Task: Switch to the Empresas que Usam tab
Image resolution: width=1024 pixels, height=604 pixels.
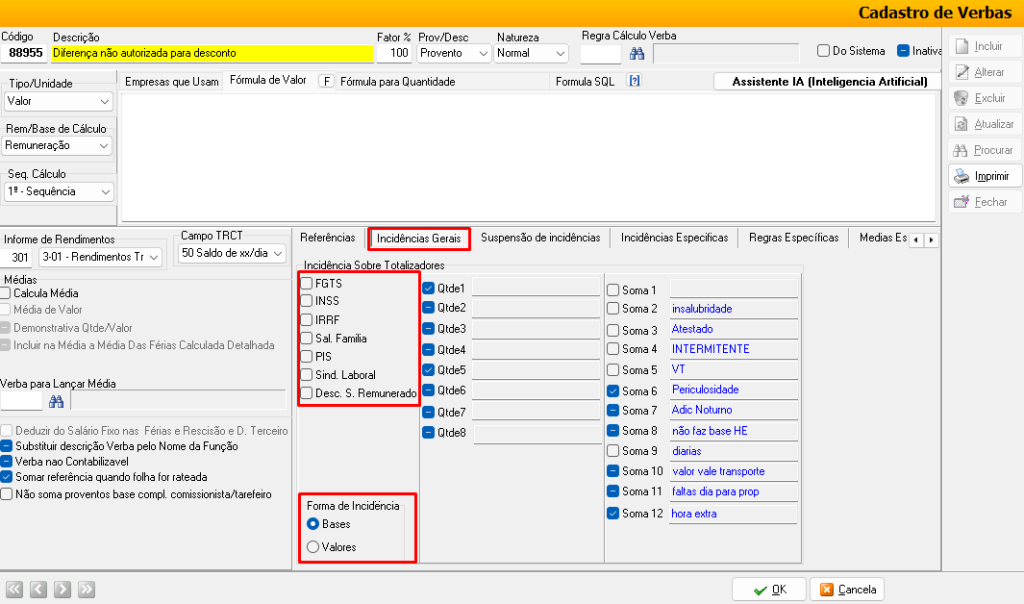Action: click(x=172, y=82)
